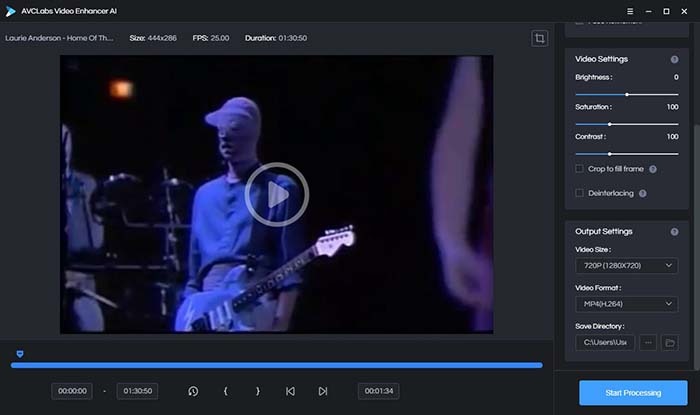
Task: Click the blue timeline progress bar
Action: 277,365
